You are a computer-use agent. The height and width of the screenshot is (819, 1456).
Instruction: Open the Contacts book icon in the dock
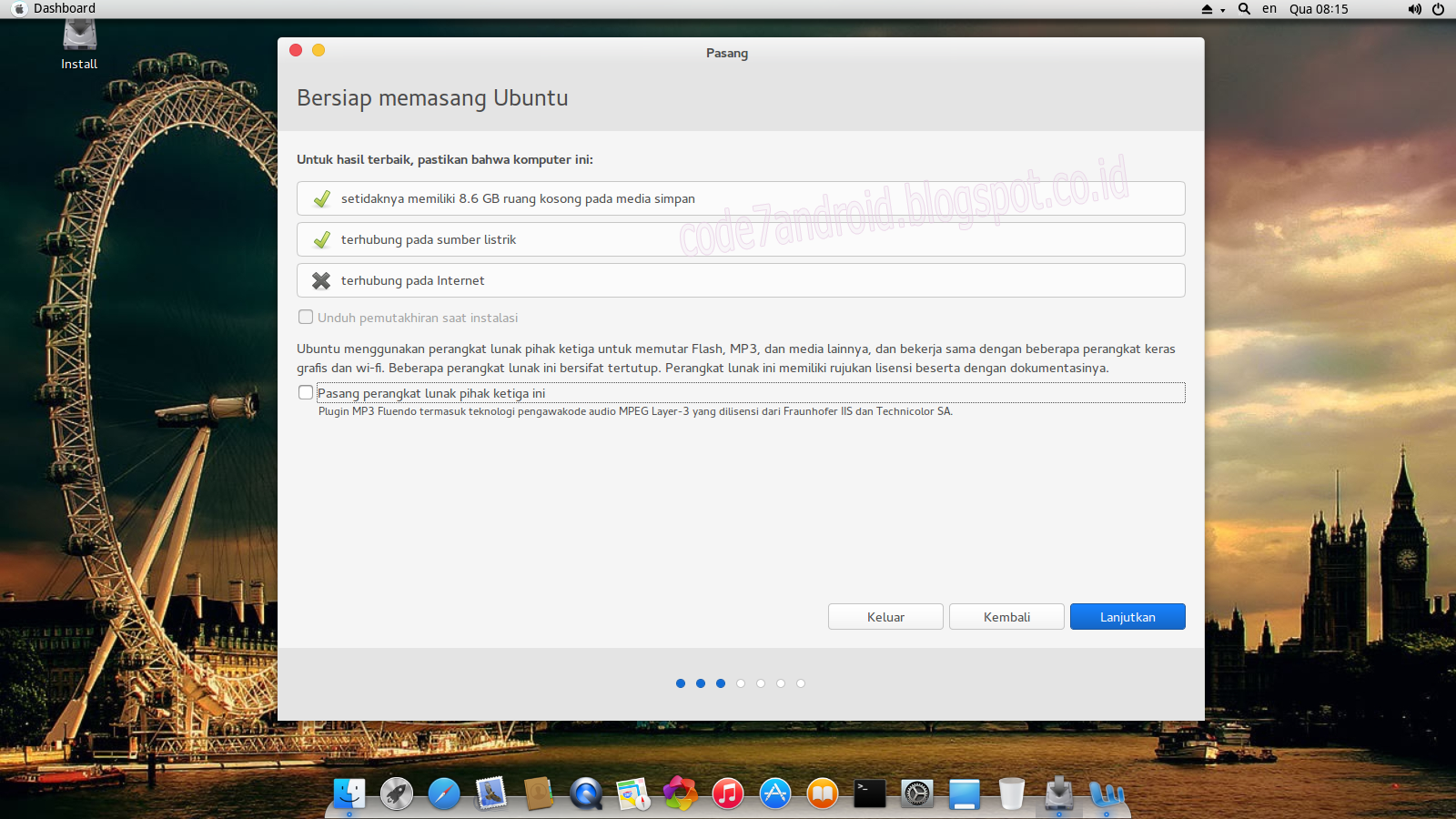[x=539, y=794]
